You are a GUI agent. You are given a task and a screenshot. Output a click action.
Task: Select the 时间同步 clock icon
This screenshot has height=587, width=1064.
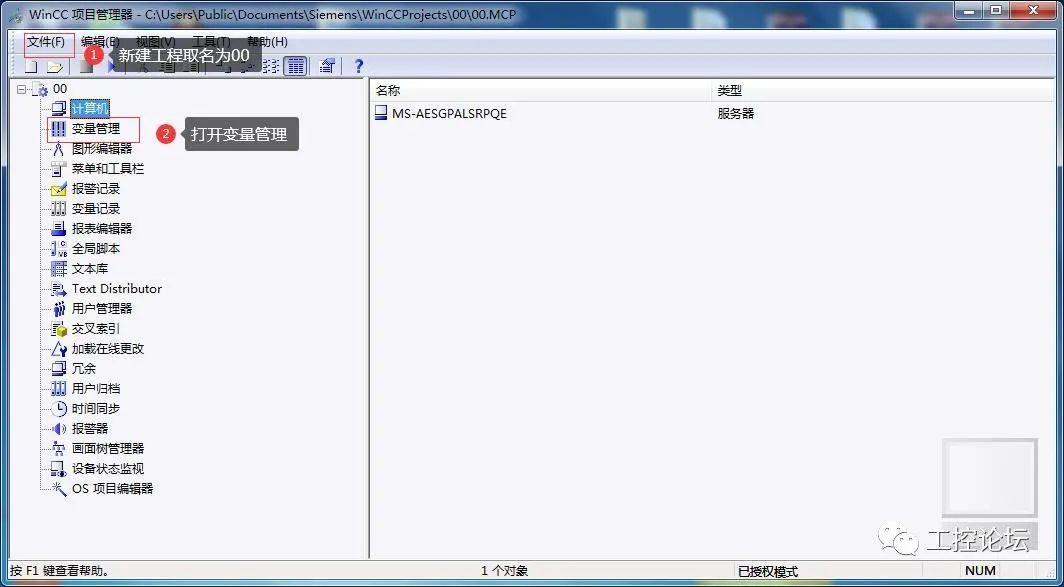(60, 409)
